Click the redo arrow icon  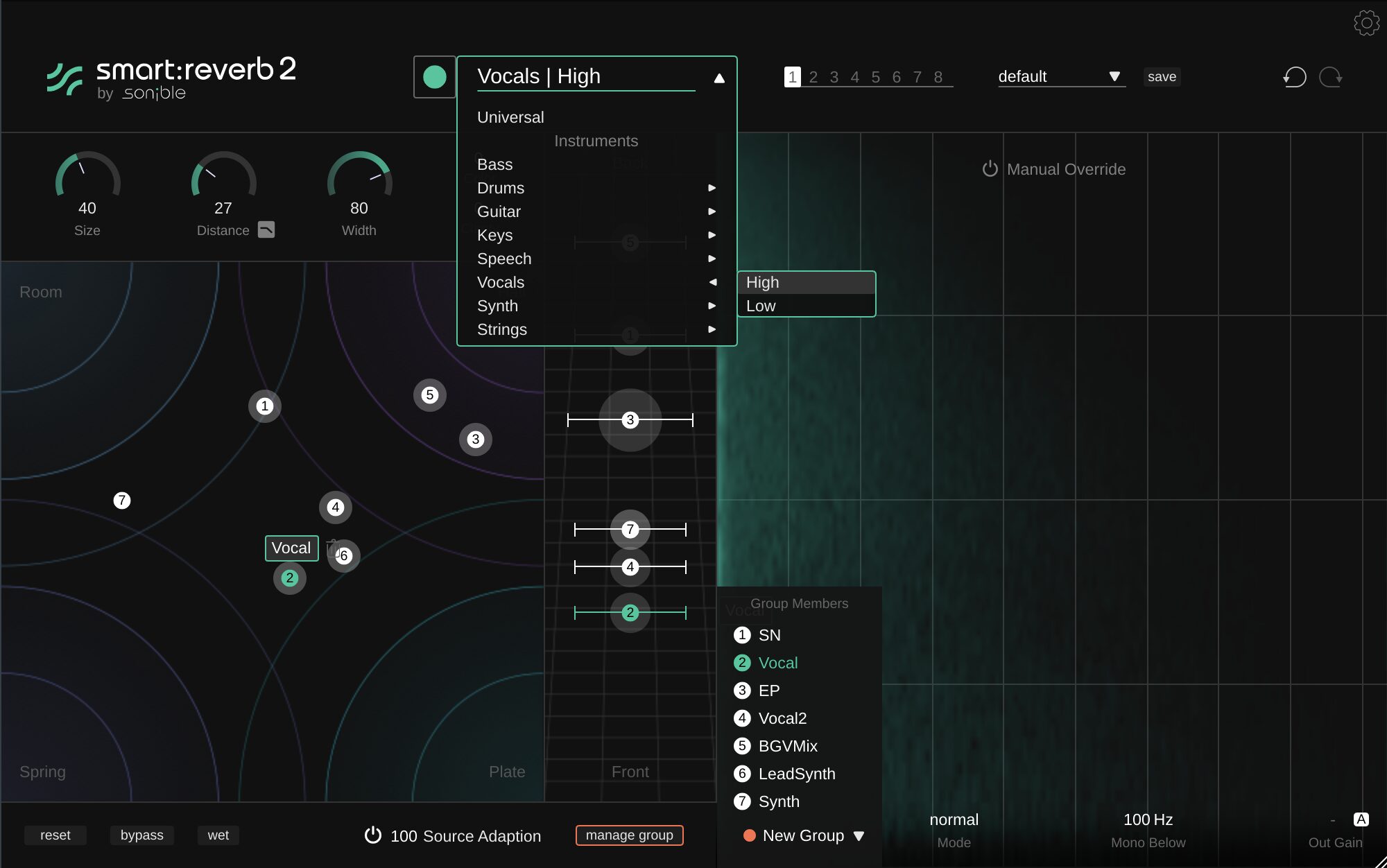coord(1331,77)
